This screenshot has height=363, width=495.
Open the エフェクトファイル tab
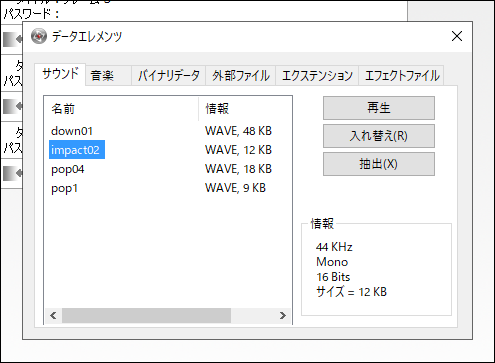[402, 76]
